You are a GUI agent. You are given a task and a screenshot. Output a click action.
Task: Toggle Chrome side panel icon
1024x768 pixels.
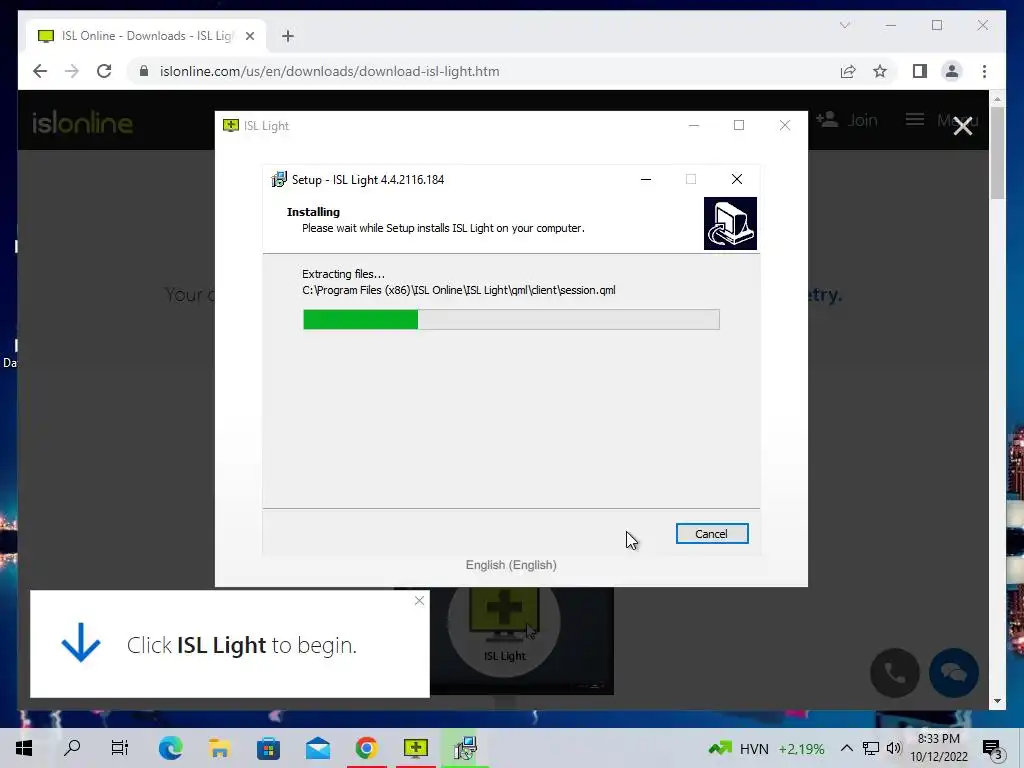(x=920, y=71)
